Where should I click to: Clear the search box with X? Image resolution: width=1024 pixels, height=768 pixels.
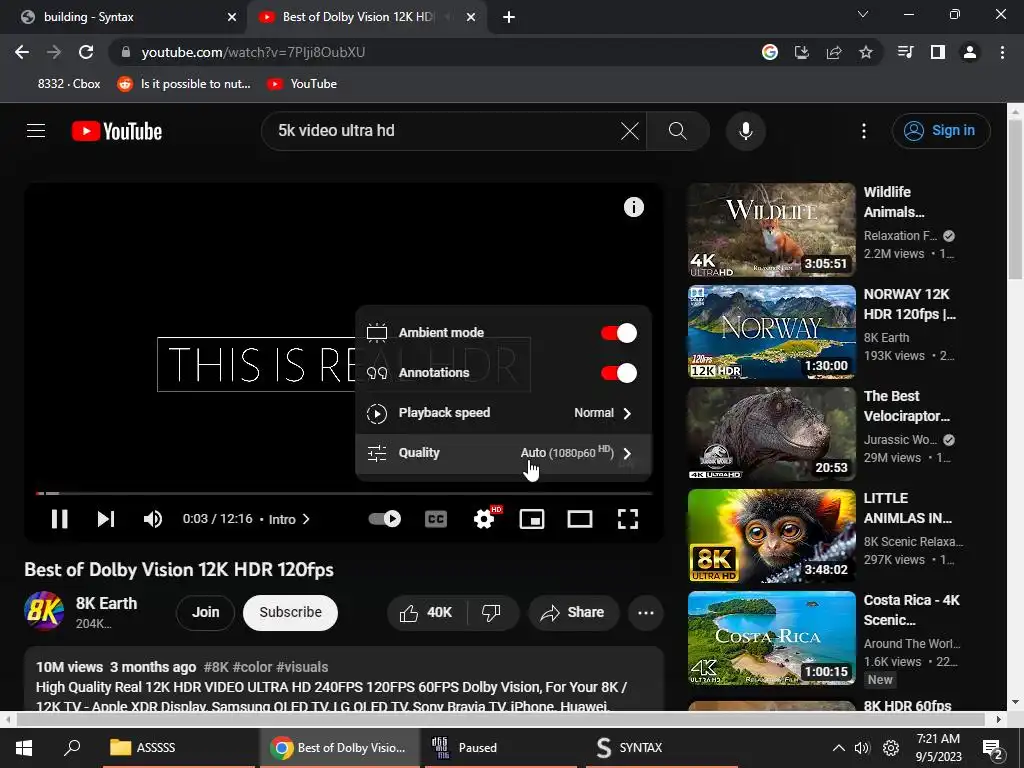(630, 131)
